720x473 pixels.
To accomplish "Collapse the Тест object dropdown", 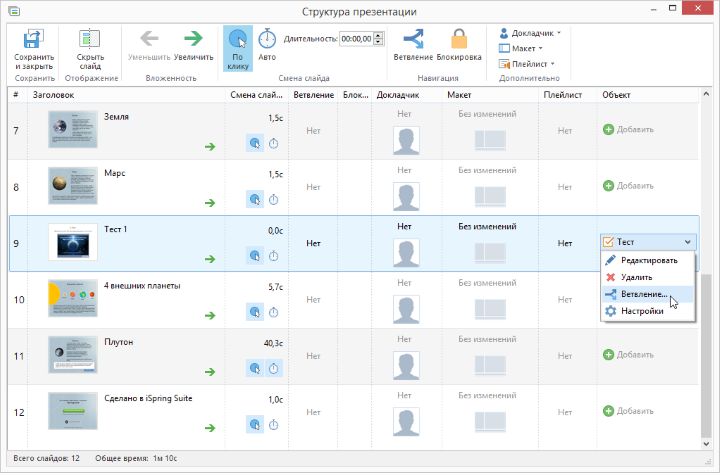I will [687, 242].
